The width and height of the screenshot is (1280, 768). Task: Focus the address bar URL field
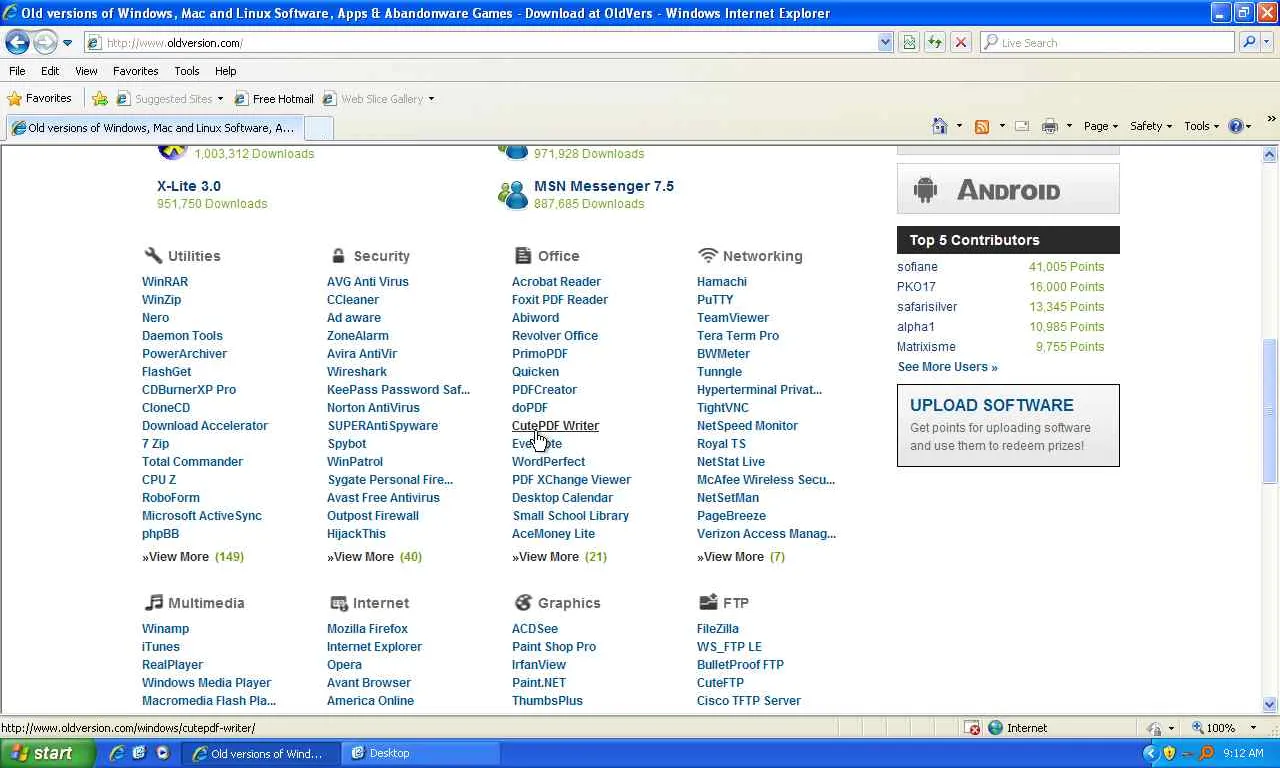click(x=480, y=42)
